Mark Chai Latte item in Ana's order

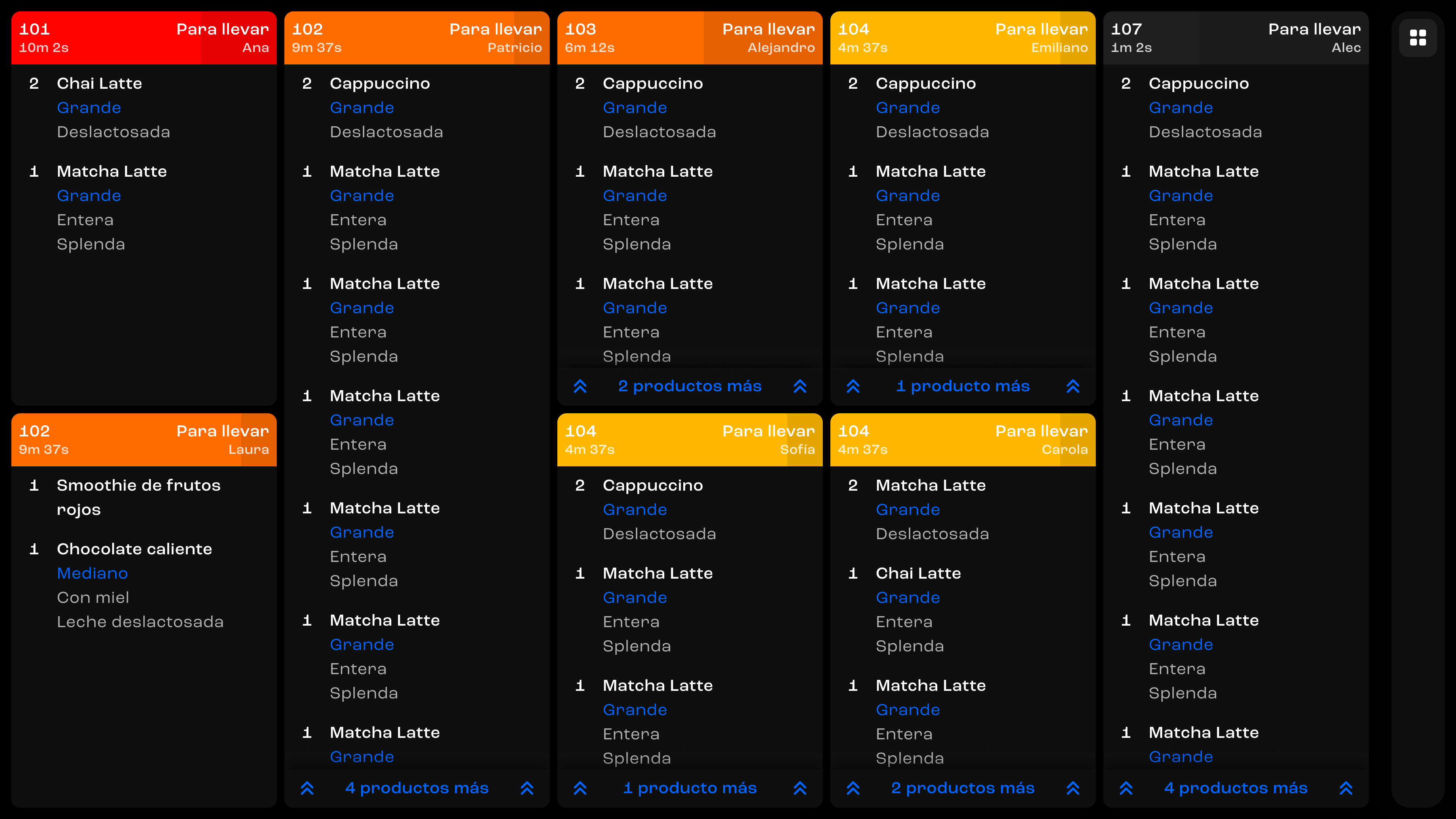click(x=99, y=84)
